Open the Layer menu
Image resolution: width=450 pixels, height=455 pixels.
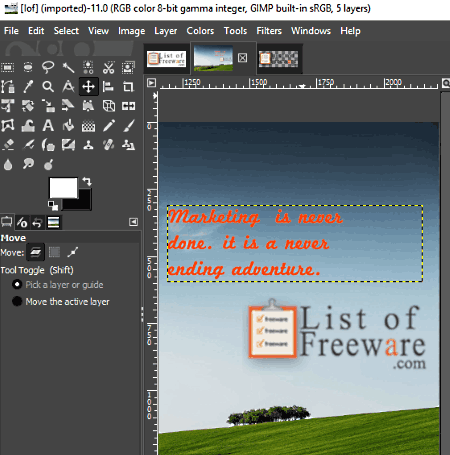[x=165, y=31]
